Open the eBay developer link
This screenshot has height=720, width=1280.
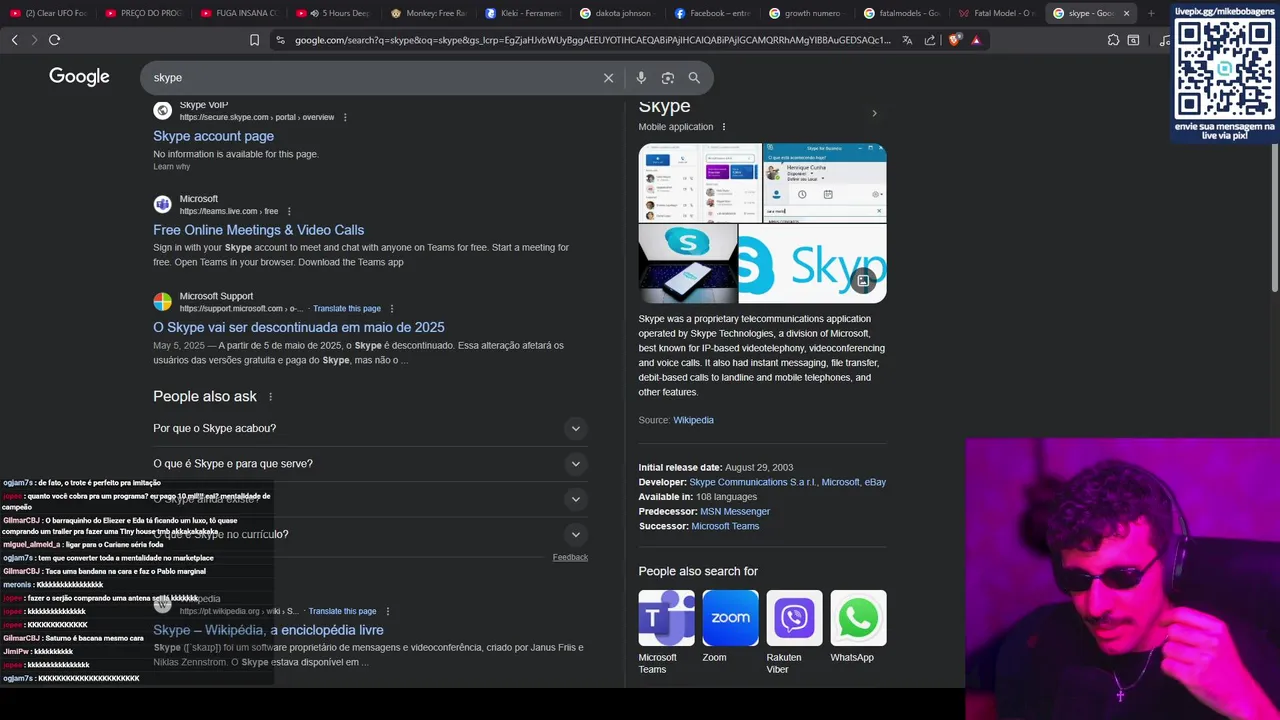point(875,482)
